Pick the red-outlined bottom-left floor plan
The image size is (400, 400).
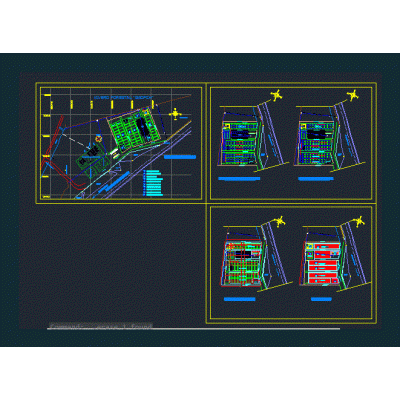point(241,263)
